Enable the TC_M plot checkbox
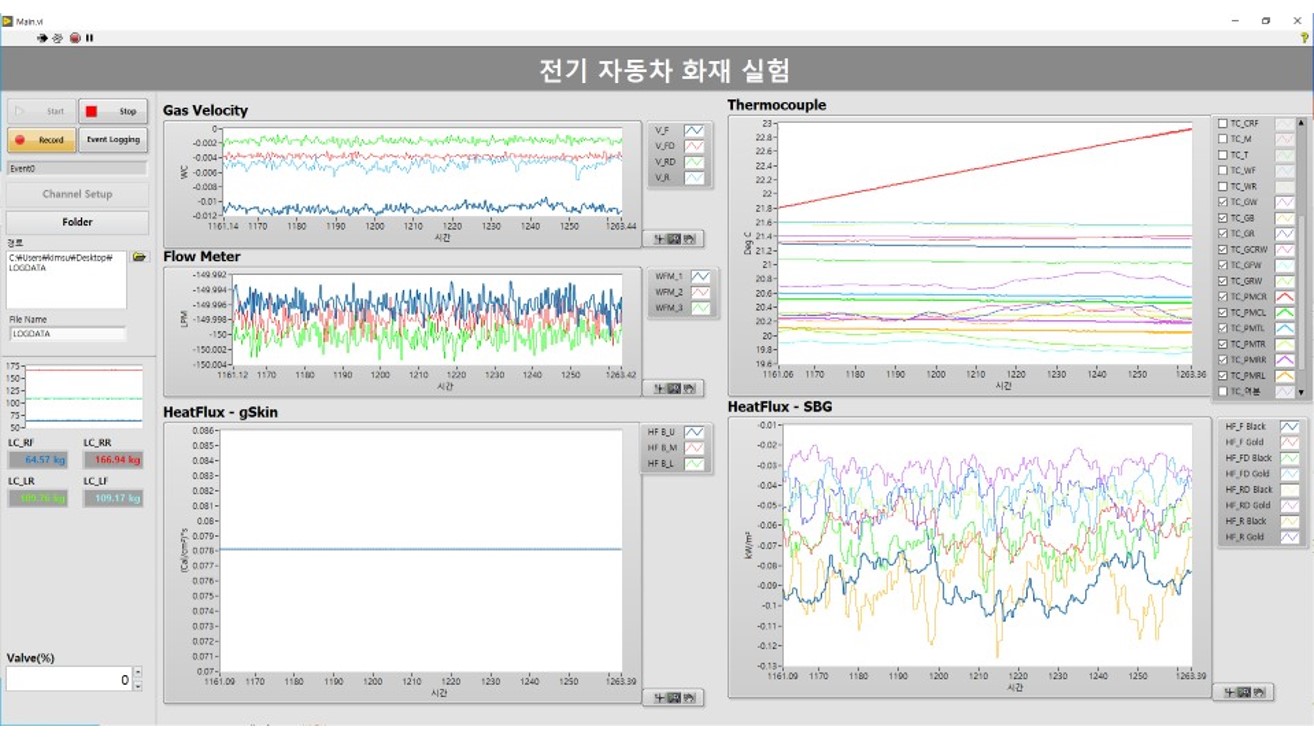Viewport: 1314px width, 739px height. (1223, 140)
